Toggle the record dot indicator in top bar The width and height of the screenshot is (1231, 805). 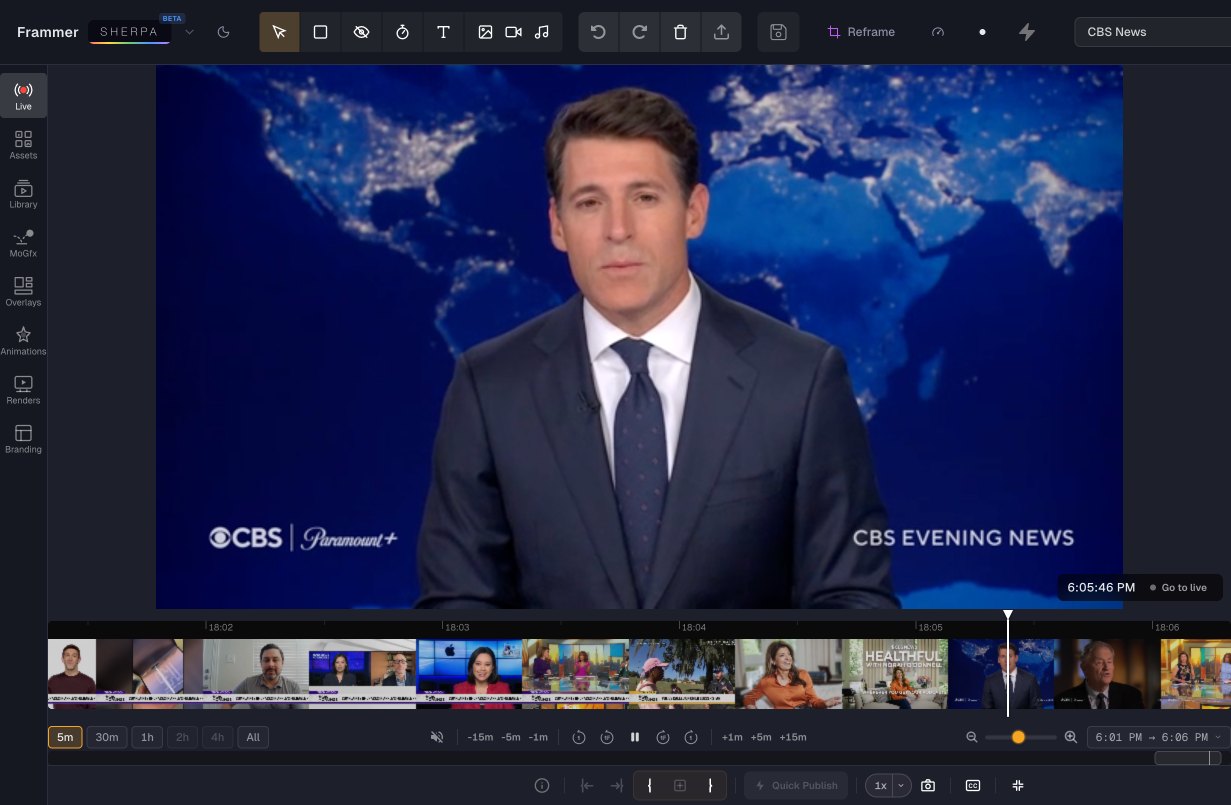[x=982, y=32]
